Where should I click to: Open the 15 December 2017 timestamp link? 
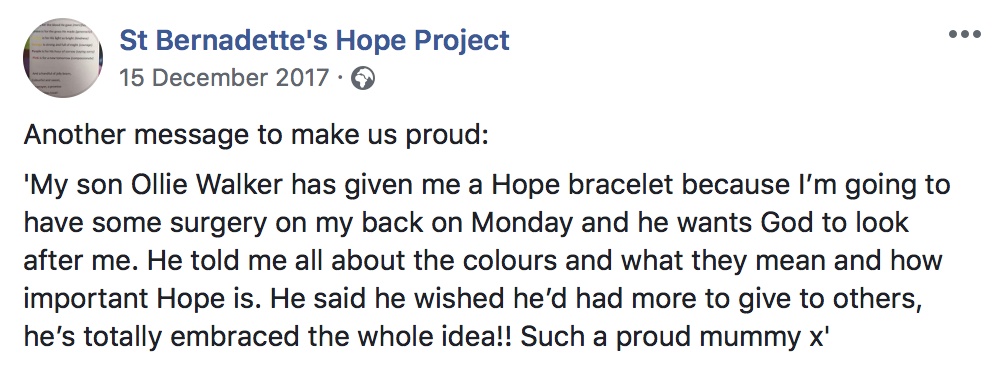224,78
